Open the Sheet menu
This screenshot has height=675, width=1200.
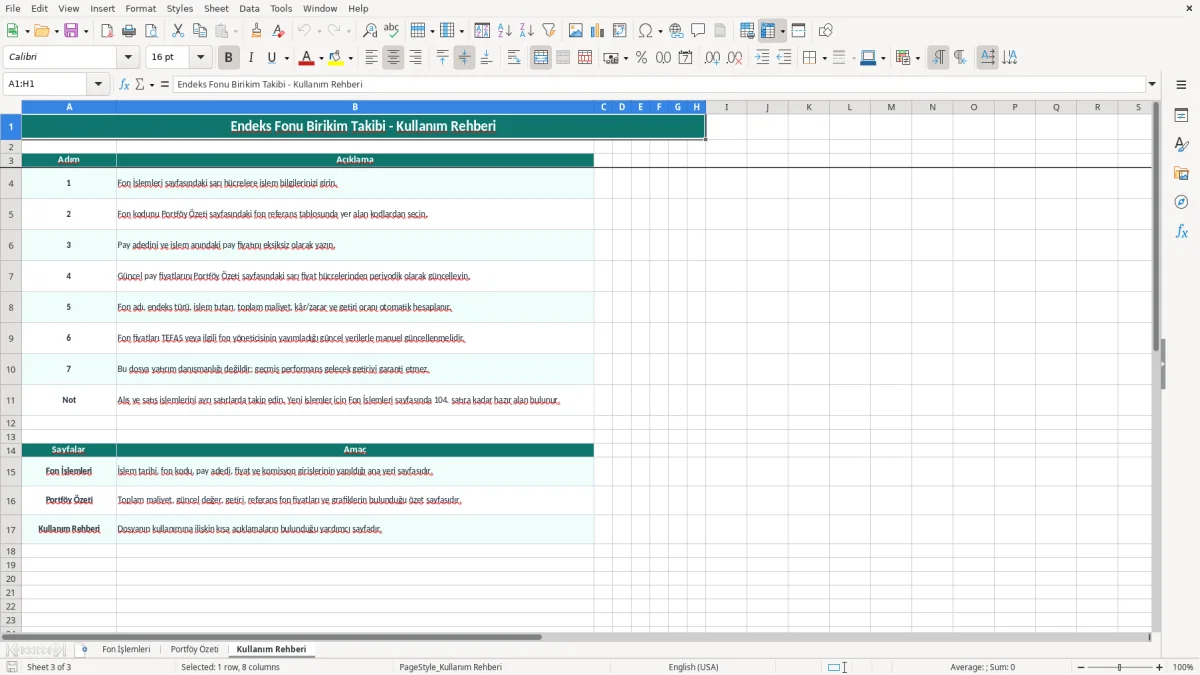pyautogui.click(x=216, y=8)
